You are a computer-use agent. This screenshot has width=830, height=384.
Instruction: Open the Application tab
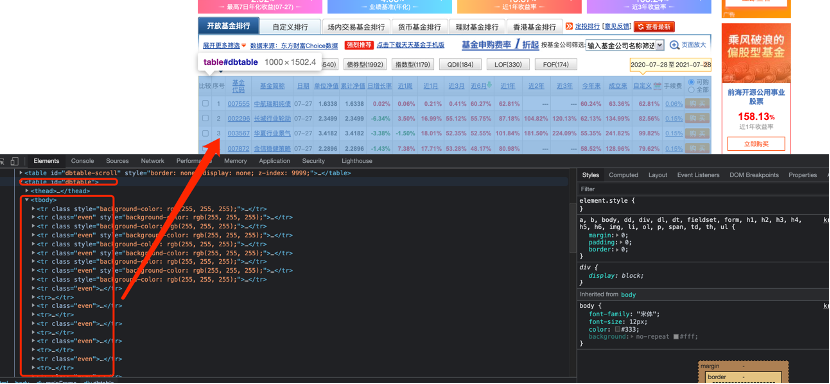click(x=274, y=161)
